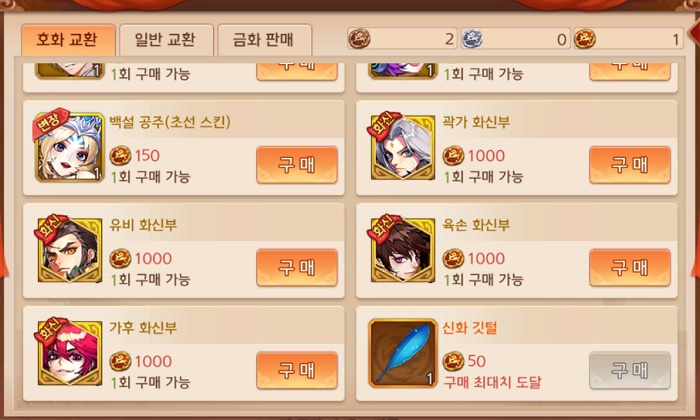Image resolution: width=700 pixels, height=420 pixels.
Task: Open the 백설 공주 skin portrait icon
Action: [x=69, y=148]
